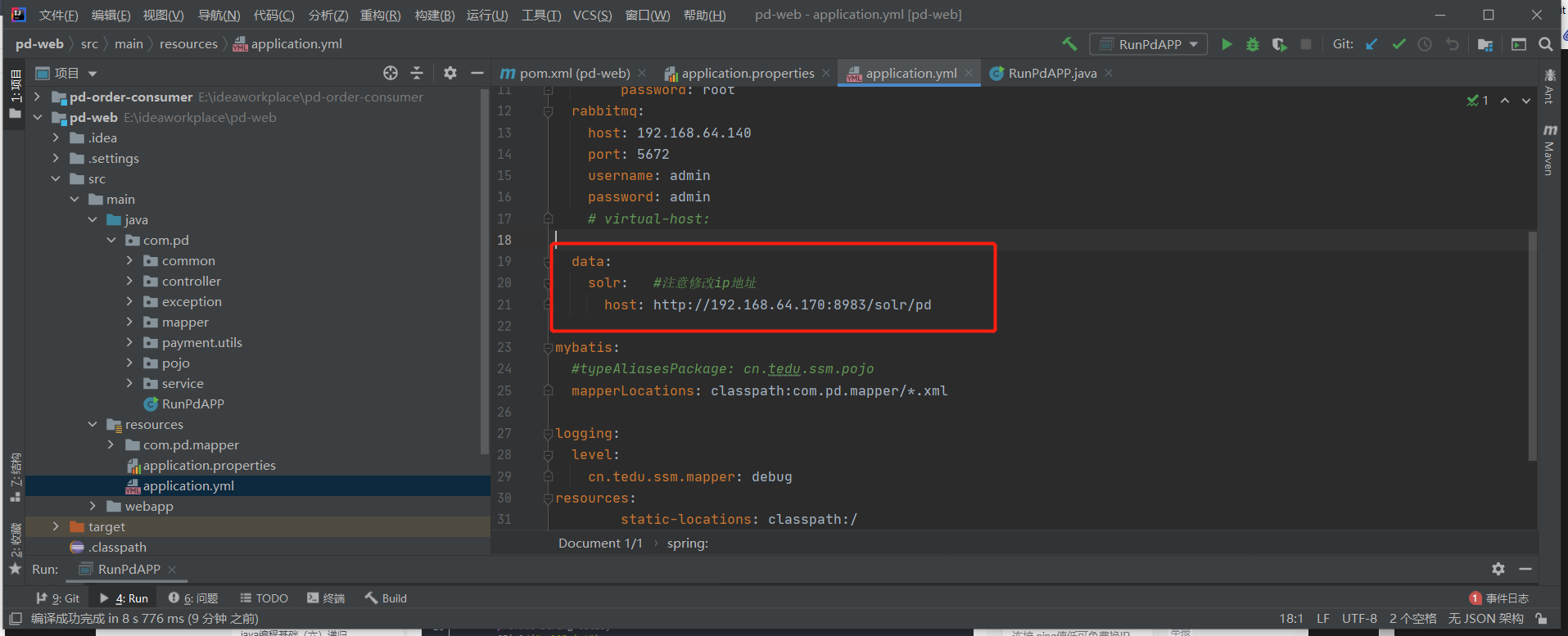This screenshot has height=636, width=1568.
Task: Close the application.yml editor tab
Action: tap(969, 73)
